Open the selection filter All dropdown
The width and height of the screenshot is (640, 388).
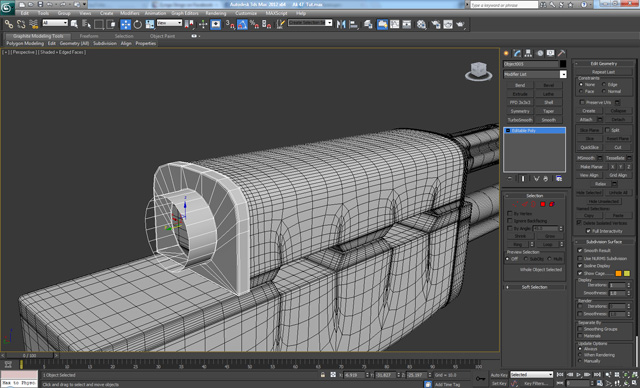tap(55, 23)
